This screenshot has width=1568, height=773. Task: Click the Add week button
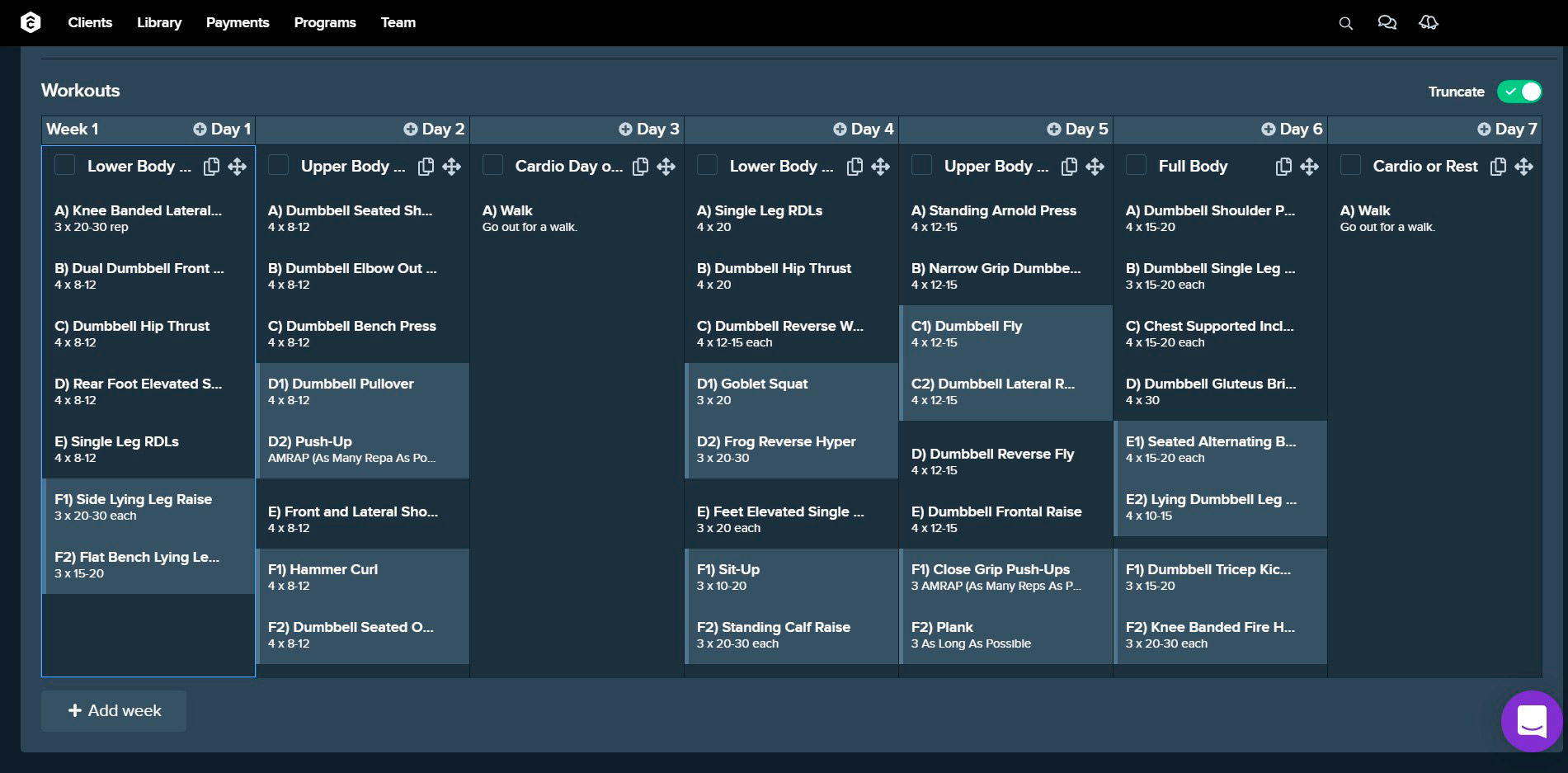(114, 711)
